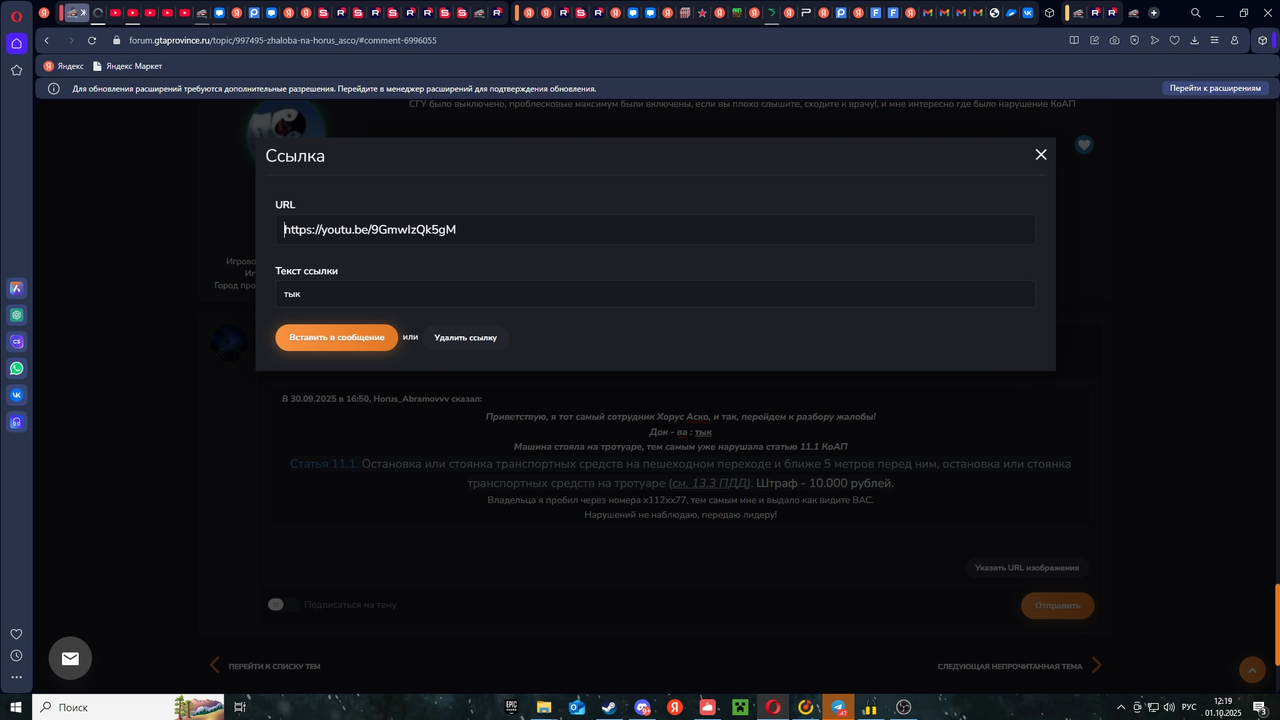Open Следующая непрочитанная тема link
This screenshot has height=720, width=1280.
click(1019, 665)
